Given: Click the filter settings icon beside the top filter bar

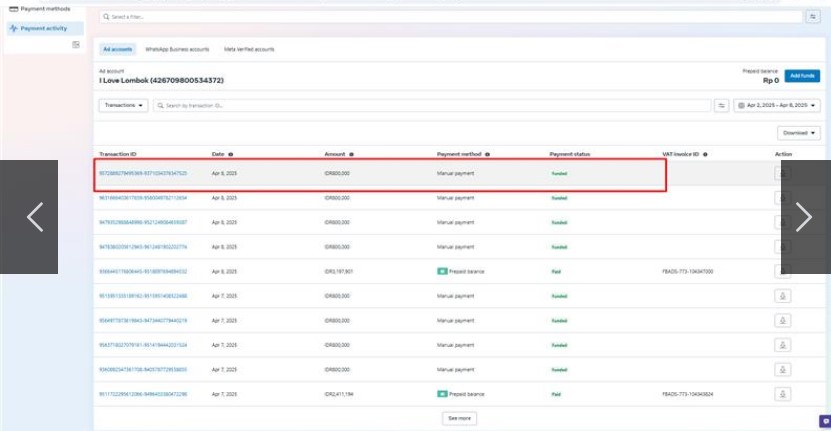Looking at the screenshot, I should [811, 17].
